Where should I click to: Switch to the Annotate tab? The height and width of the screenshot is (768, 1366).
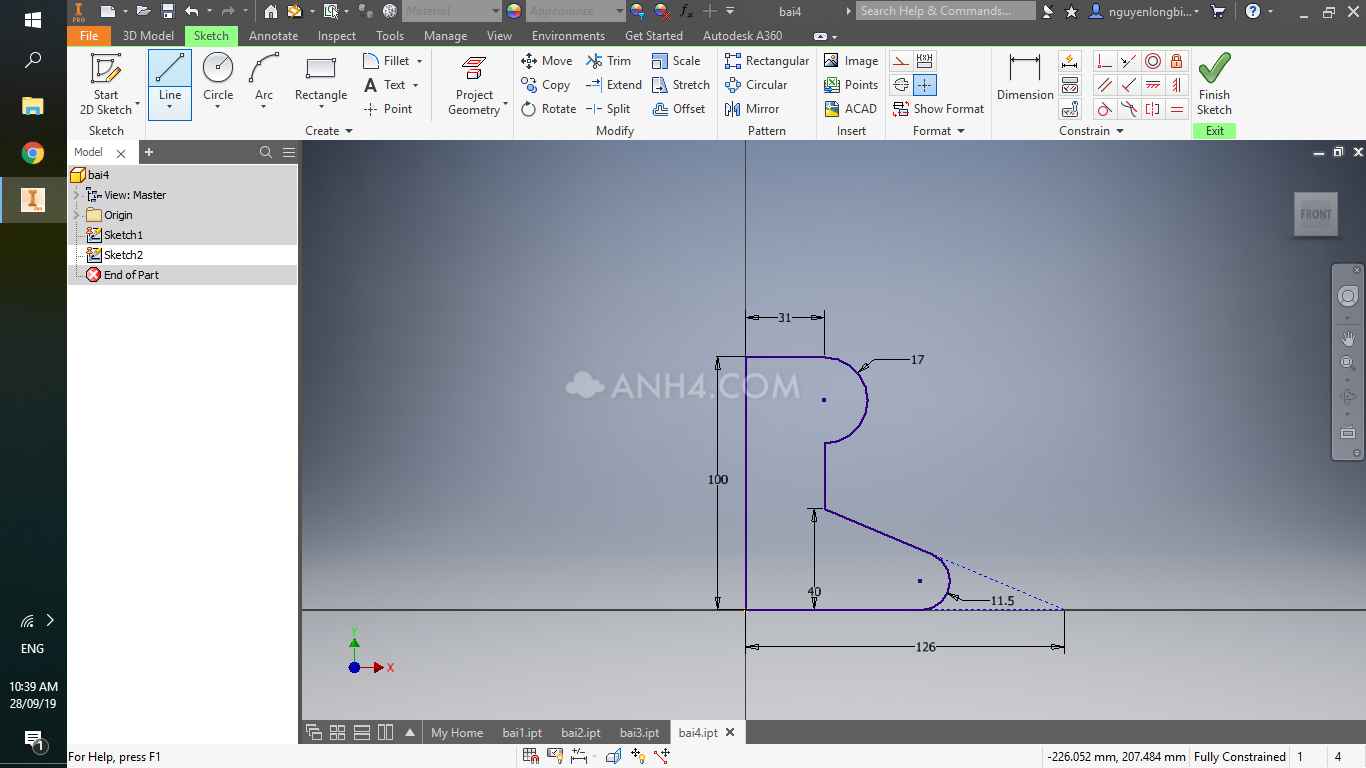point(273,36)
